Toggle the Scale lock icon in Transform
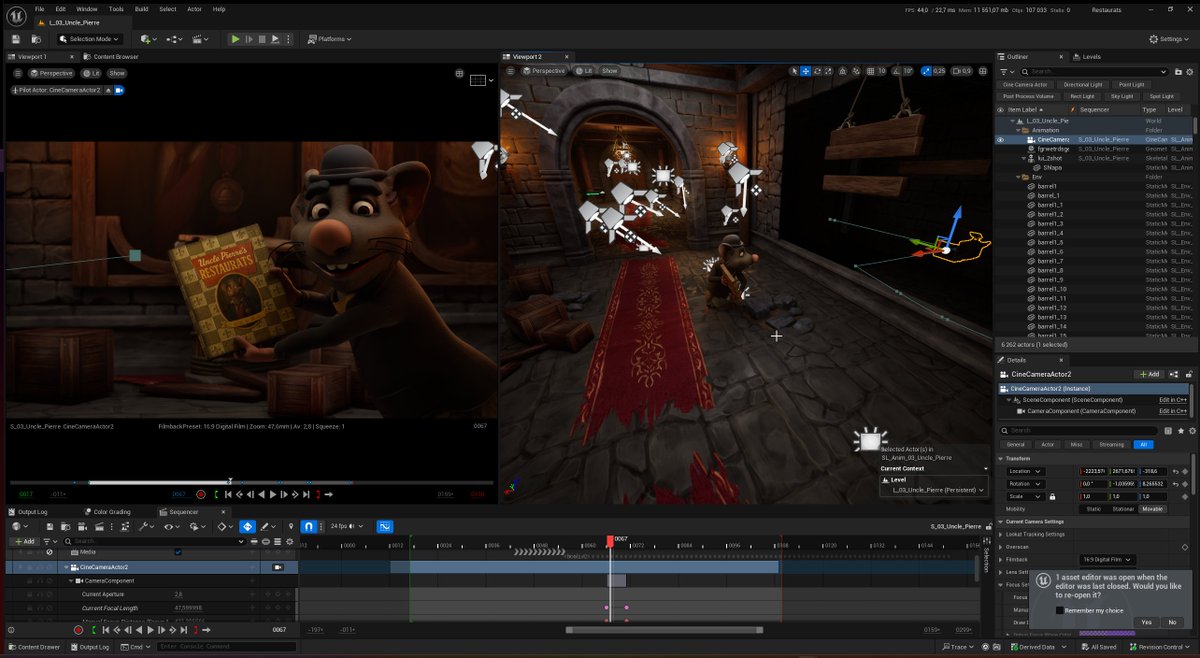The height and width of the screenshot is (658, 1200). coord(1051,496)
